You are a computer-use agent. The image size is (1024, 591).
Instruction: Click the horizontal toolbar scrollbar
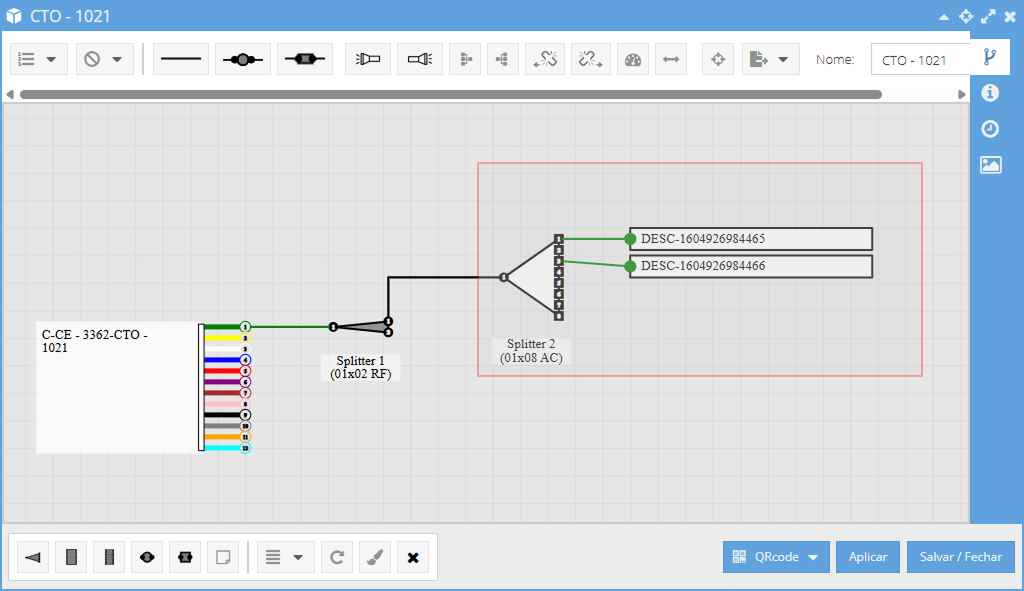(451, 95)
